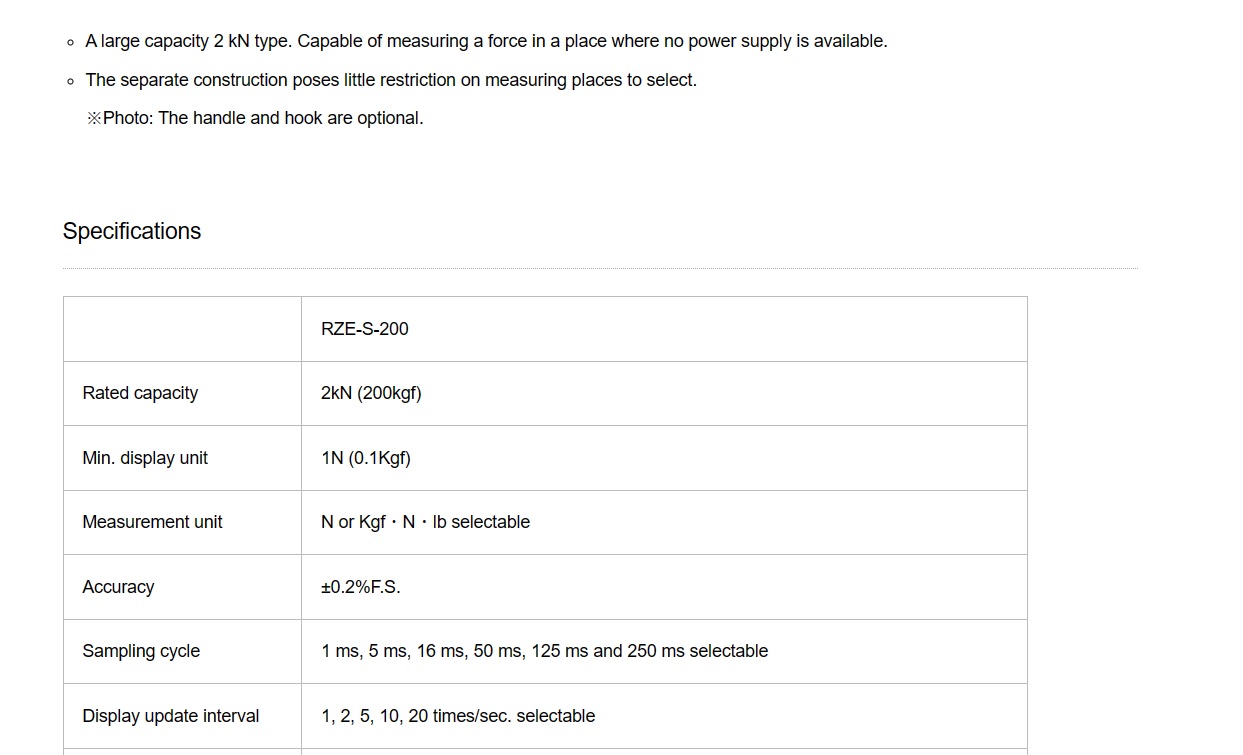Select the Accuracy row label

[118, 587]
